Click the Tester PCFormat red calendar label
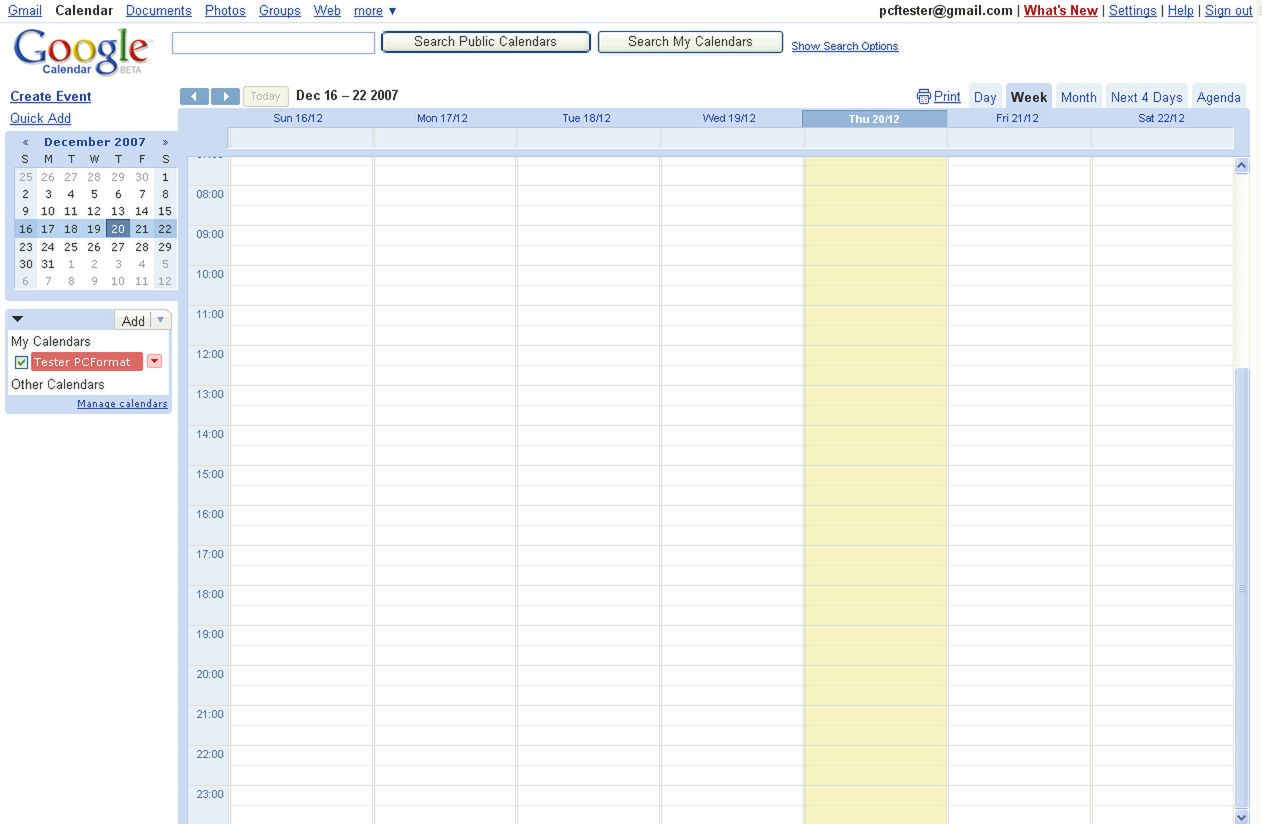 (87, 362)
